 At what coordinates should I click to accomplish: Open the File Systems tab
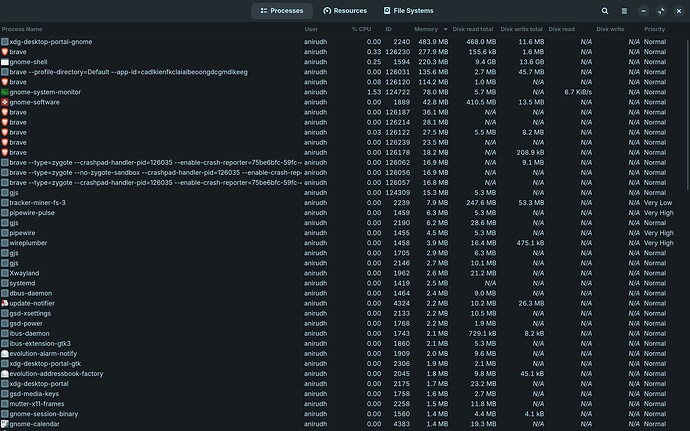click(408, 11)
